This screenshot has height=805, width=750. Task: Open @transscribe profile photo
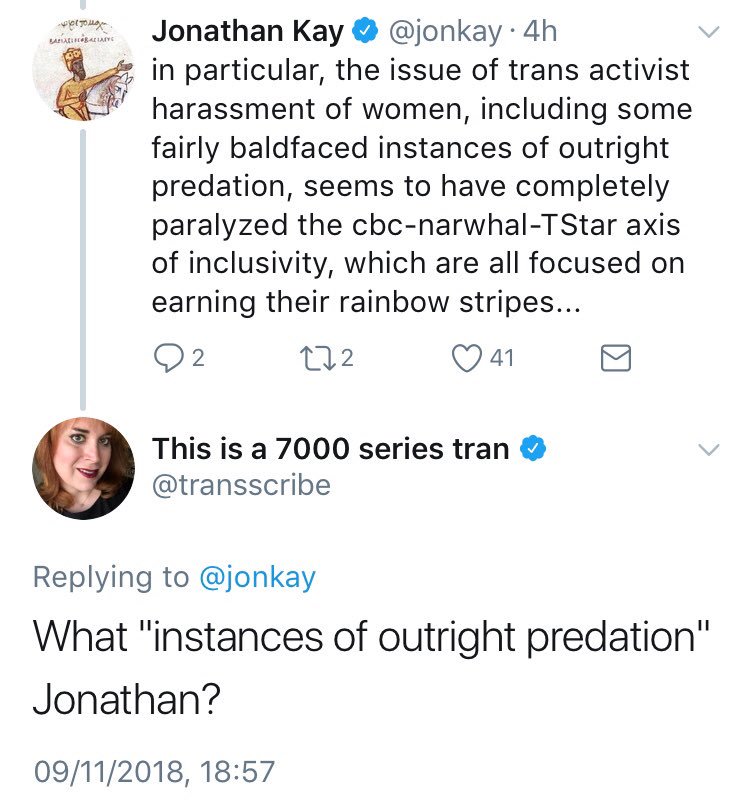83,468
